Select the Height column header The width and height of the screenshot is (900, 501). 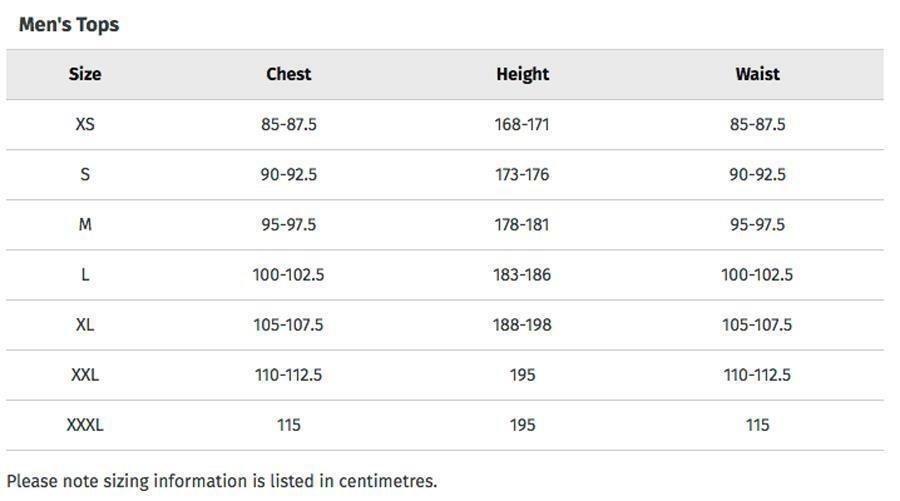[x=522, y=74]
